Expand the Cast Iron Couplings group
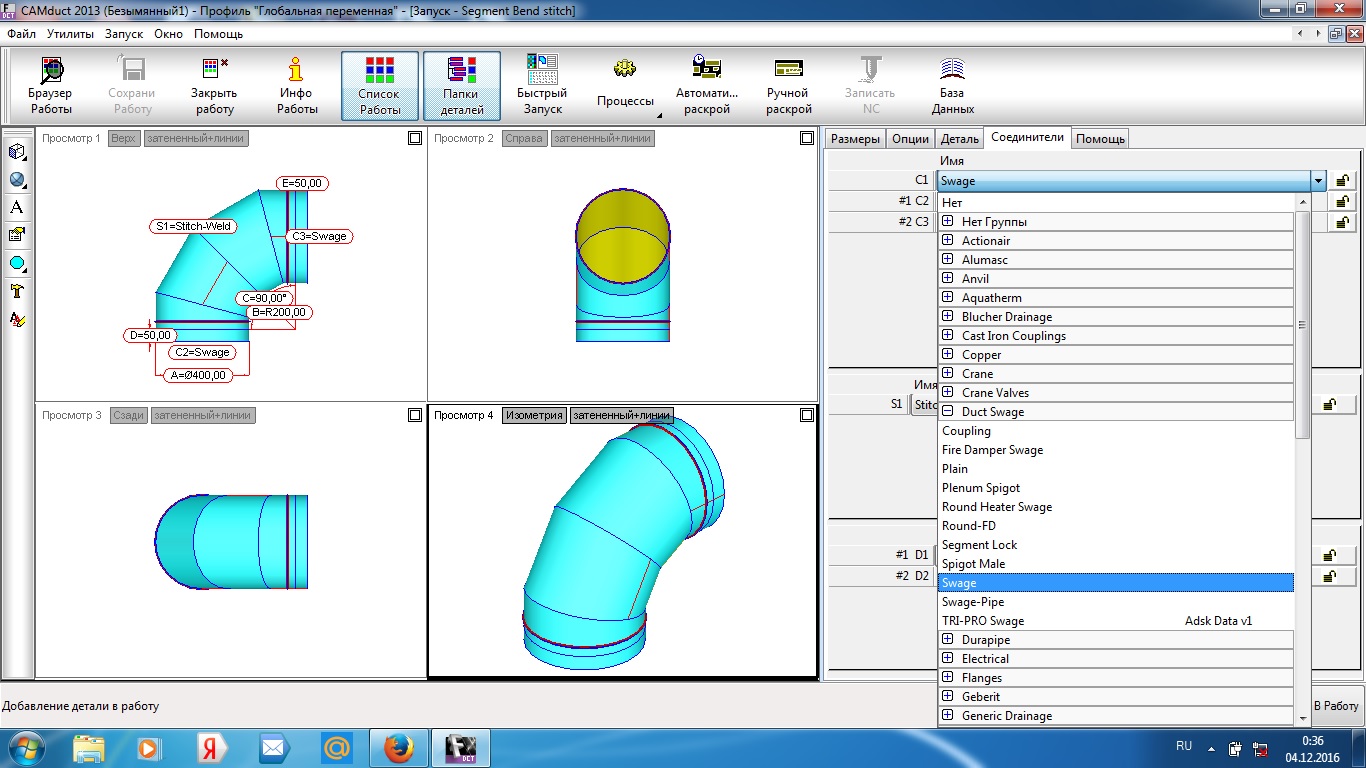1366x768 pixels. point(948,335)
